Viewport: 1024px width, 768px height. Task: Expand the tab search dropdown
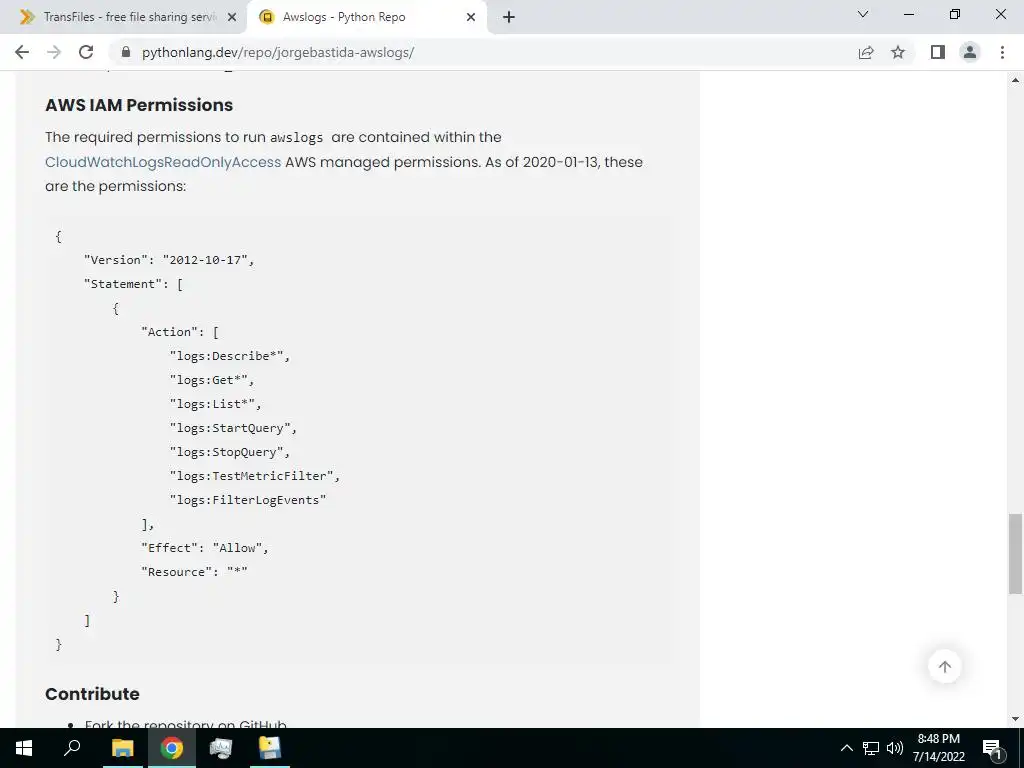click(x=863, y=14)
